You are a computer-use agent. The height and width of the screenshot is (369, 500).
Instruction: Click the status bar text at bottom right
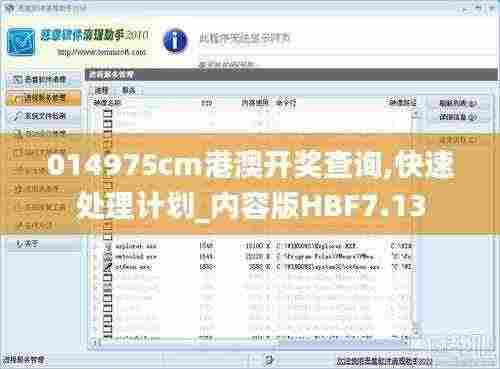pos(384,361)
